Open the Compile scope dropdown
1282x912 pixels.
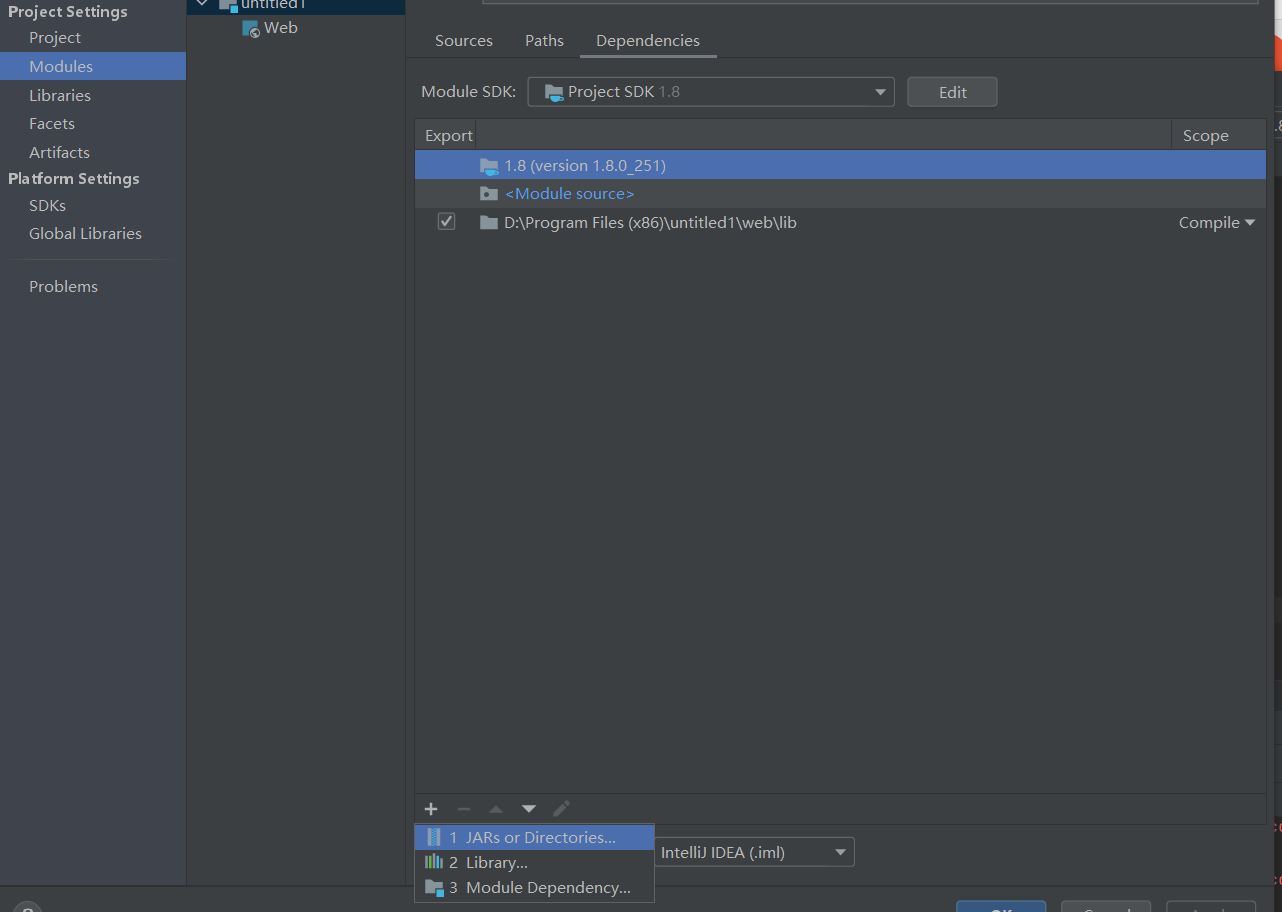point(1217,223)
